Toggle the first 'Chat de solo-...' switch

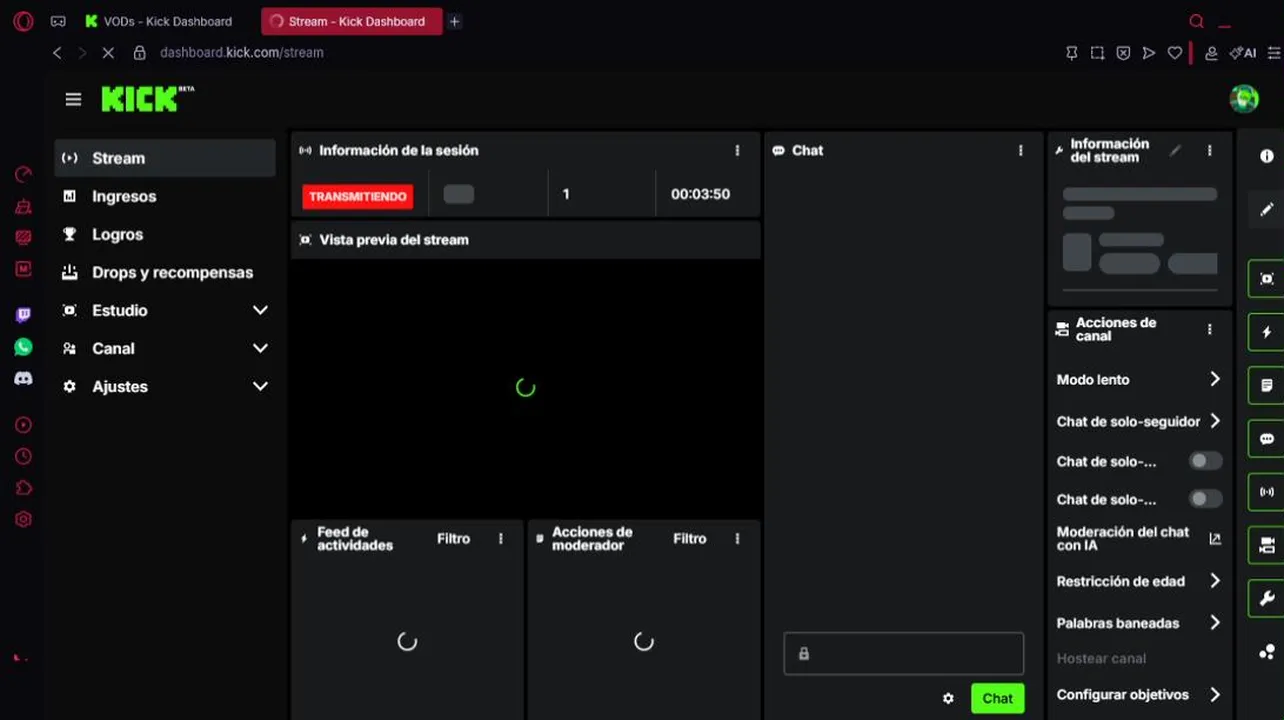tap(1205, 461)
